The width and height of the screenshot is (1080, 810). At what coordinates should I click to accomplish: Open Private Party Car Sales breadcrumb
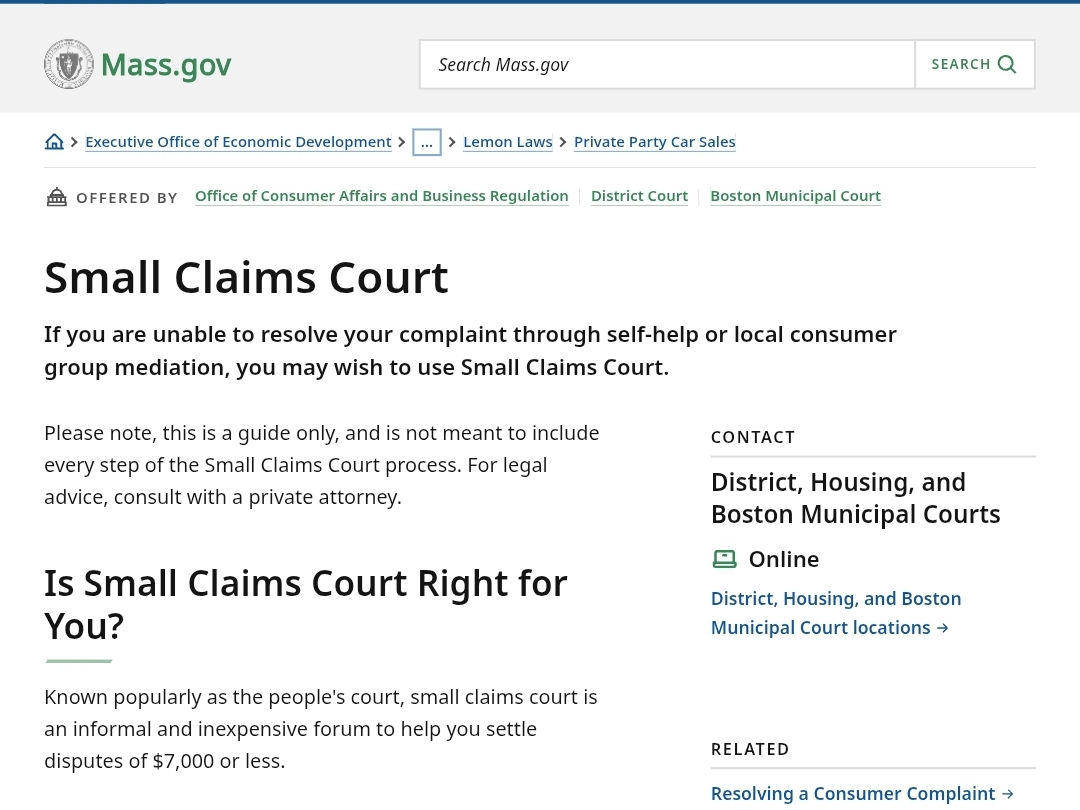654,142
